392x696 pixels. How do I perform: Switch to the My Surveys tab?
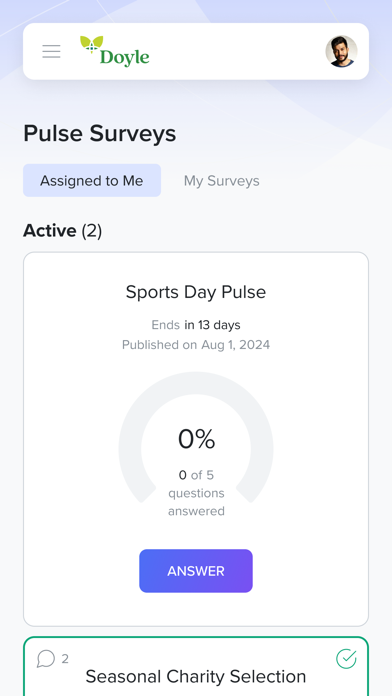click(222, 181)
